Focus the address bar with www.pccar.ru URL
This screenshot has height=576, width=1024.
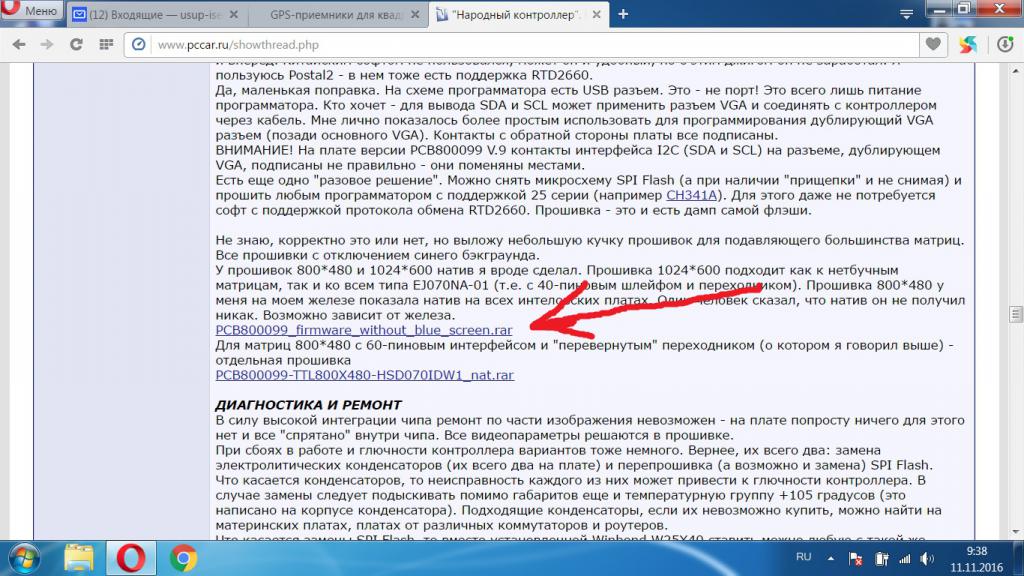(x=521, y=44)
